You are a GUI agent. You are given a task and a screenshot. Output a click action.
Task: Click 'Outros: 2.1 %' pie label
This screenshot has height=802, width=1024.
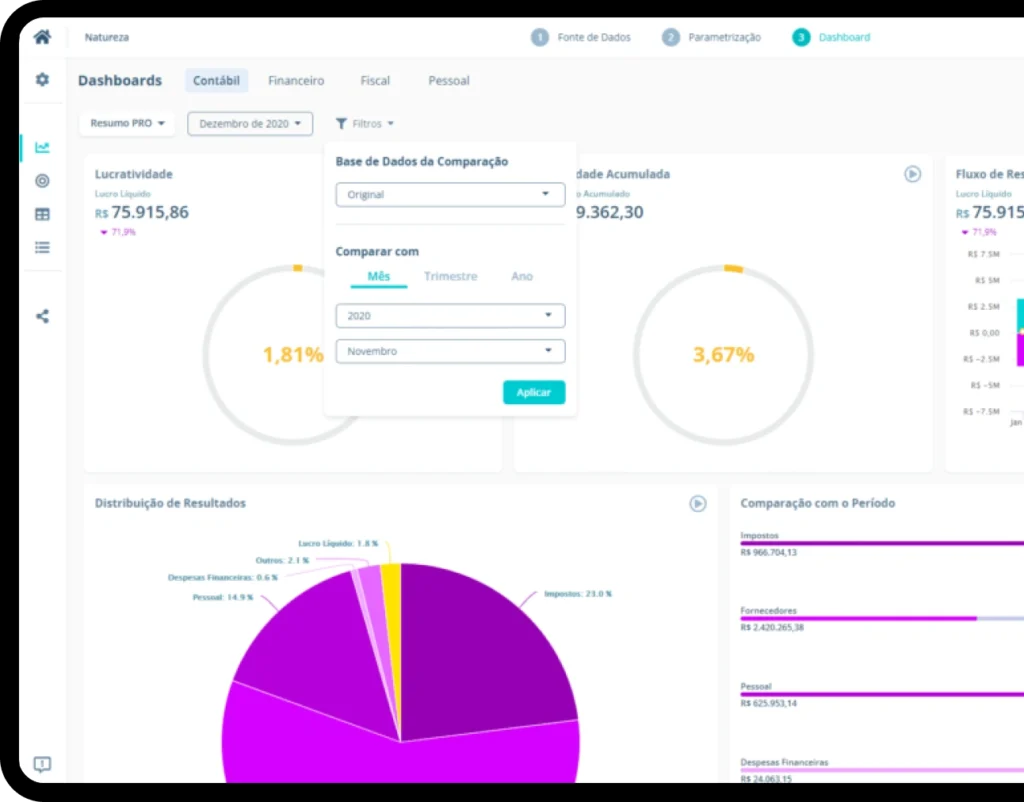[282, 560]
